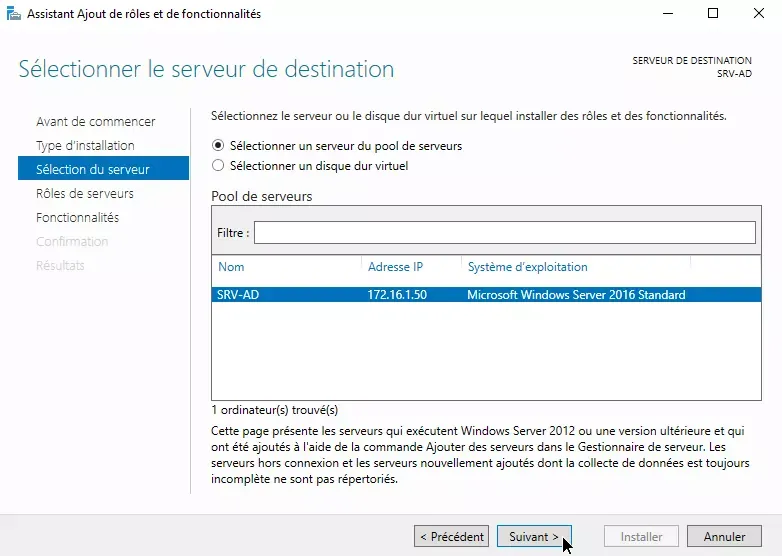Open the 'Fonctionnalités' step
This screenshot has width=782, height=556.
coord(77,218)
